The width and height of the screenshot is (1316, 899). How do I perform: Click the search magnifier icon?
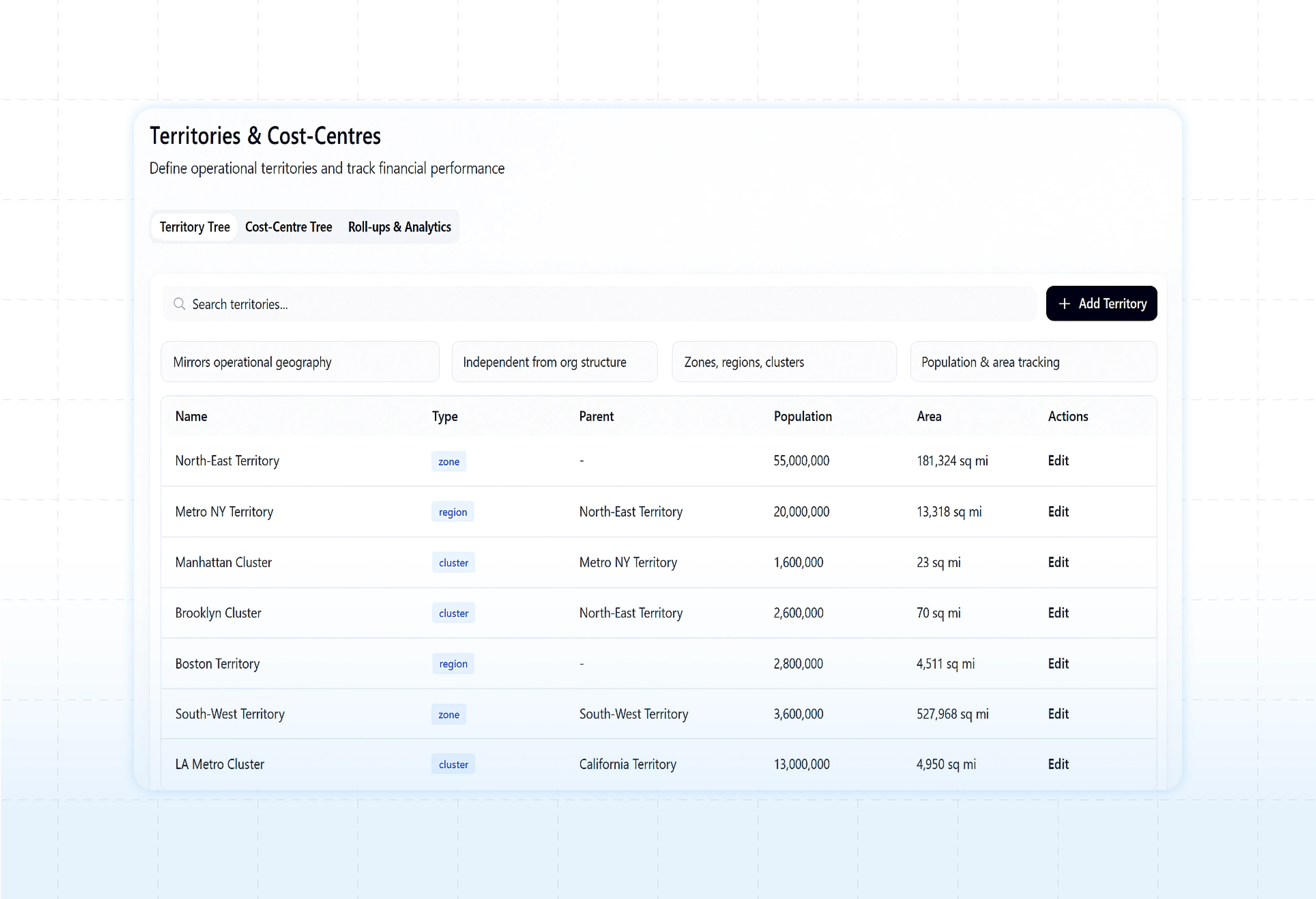(x=180, y=304)
